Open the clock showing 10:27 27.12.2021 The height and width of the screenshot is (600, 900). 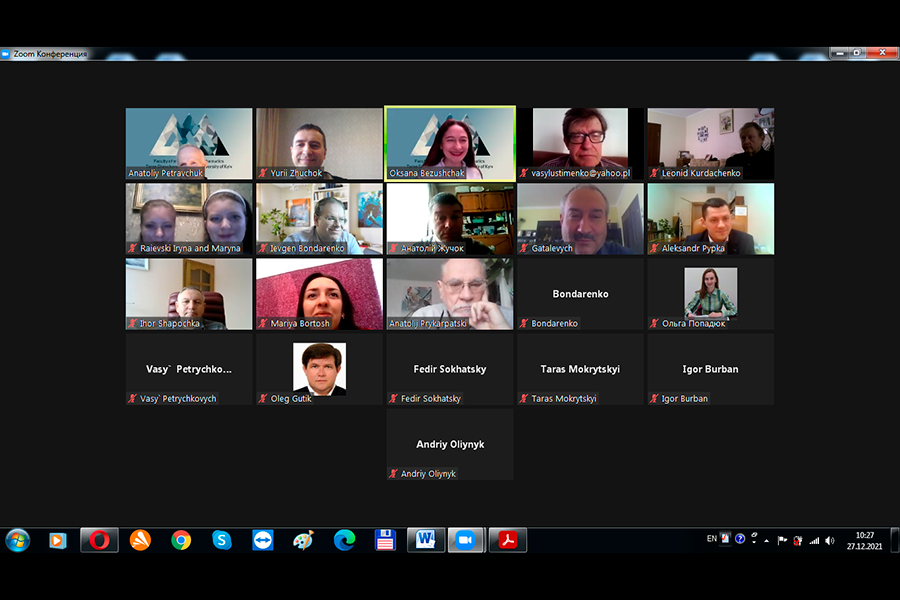tap(864, 540)
